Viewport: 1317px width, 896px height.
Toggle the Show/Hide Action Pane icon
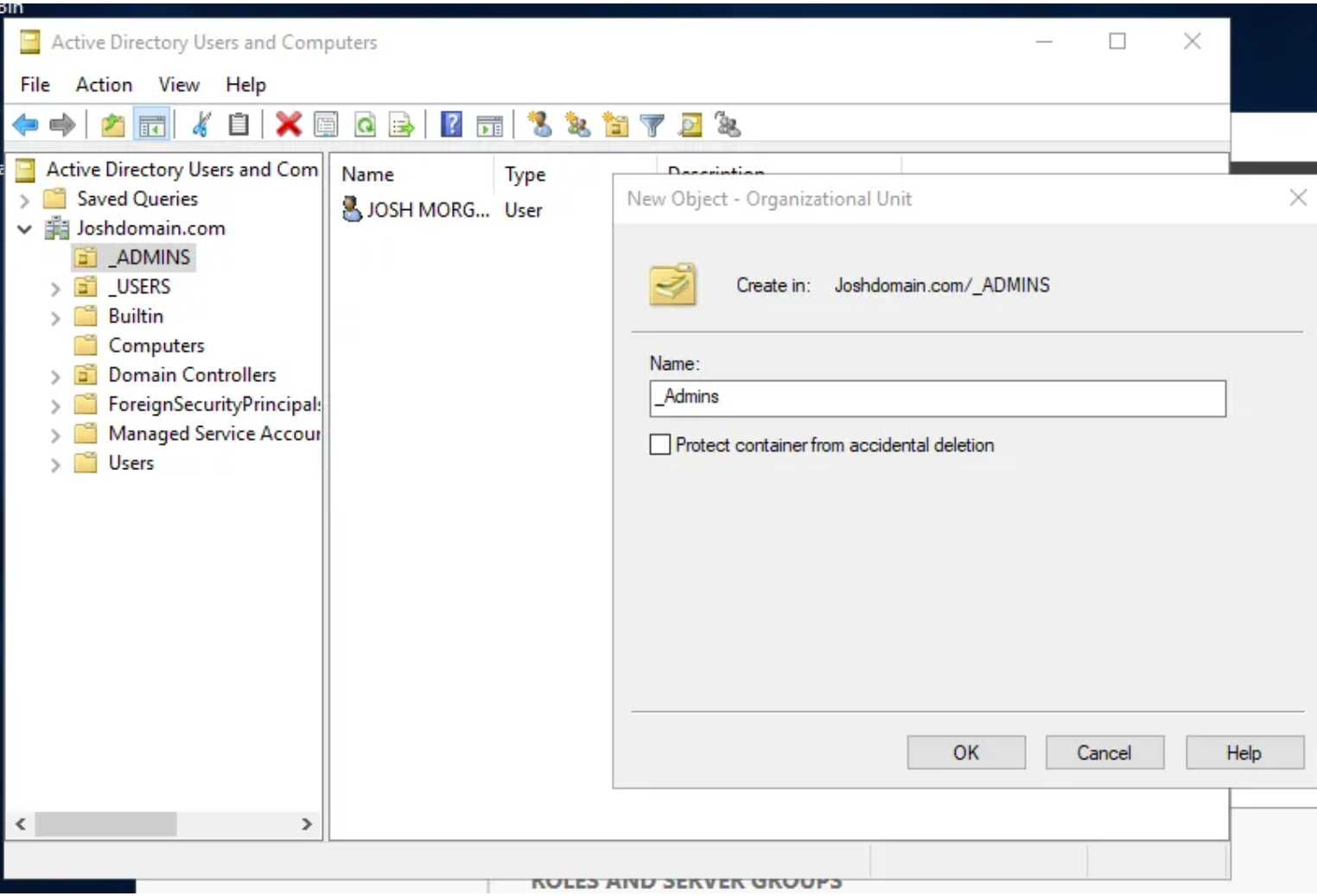click(489, 125)
